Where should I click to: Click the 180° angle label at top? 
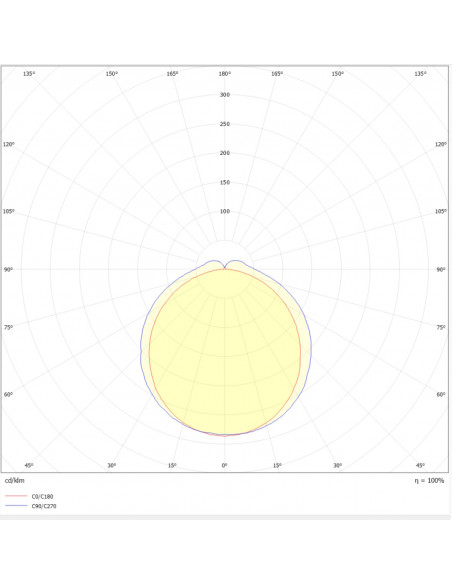(x=225, y=74)
